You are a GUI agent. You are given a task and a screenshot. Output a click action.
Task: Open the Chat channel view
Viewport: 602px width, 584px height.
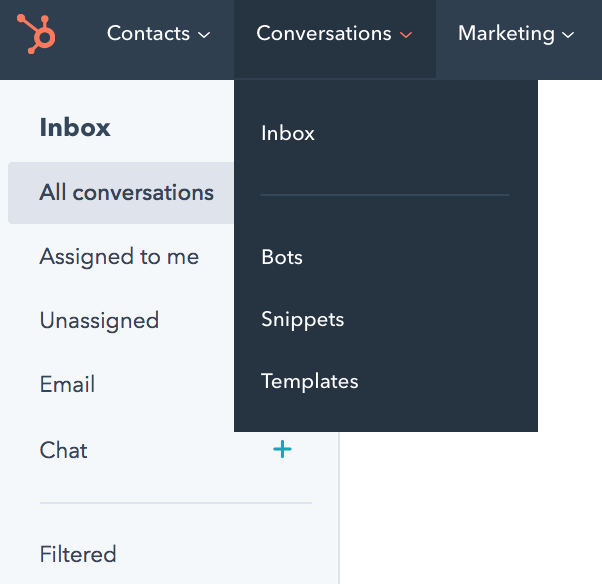click(63, 450)
